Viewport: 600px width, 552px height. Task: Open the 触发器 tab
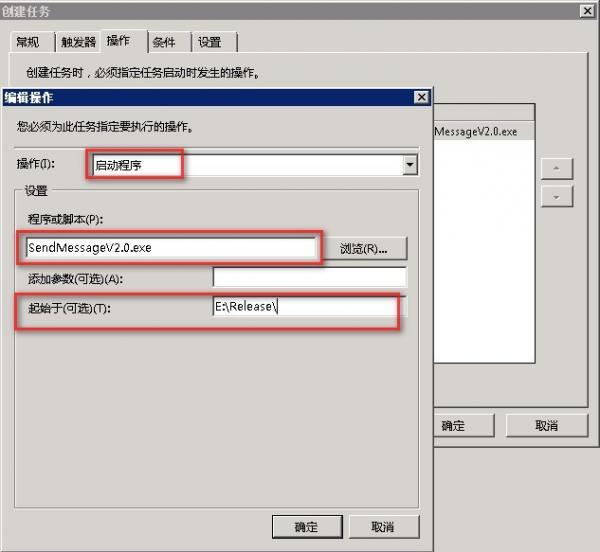point(77,42)
